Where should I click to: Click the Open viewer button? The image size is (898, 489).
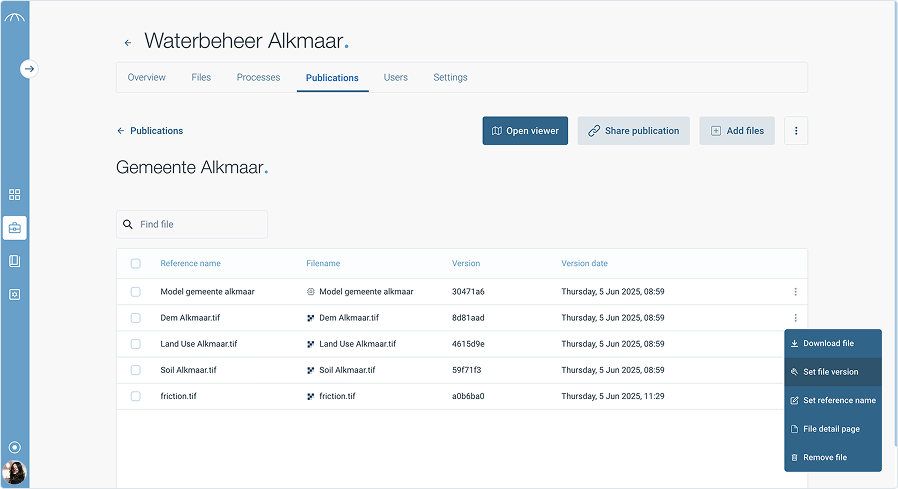pyautogui.click(x=525, y=131)
